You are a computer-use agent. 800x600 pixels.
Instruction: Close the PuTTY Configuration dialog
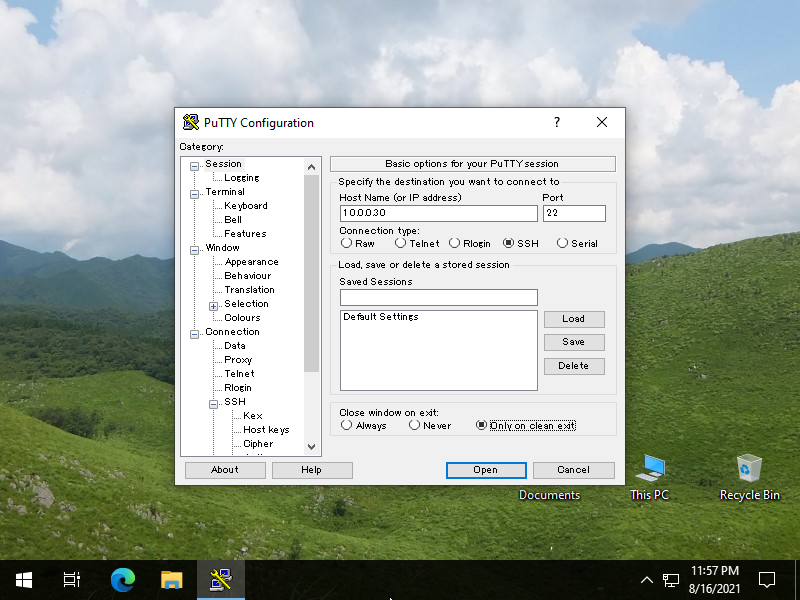tap(602, 122)
